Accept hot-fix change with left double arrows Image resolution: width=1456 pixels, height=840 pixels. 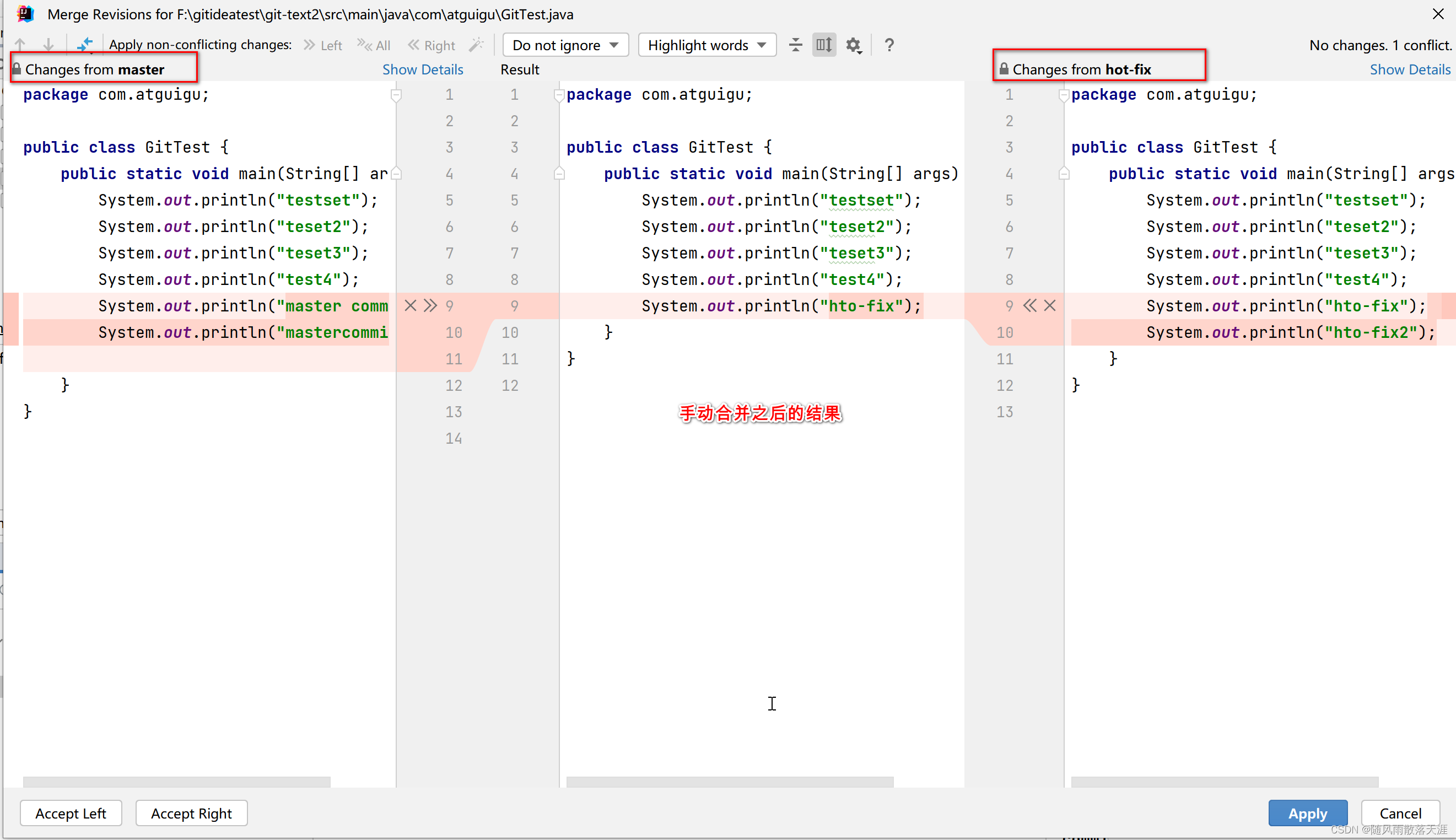(1029, 306)
